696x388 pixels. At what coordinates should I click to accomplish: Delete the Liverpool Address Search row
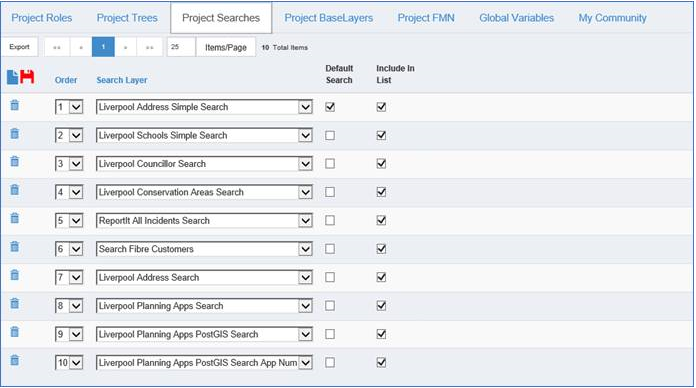(15, 275)
